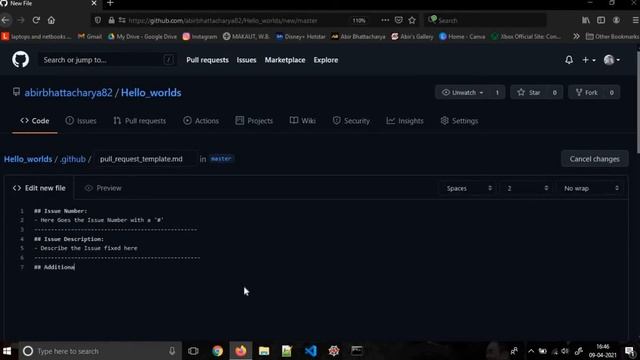Click the Firefox Search box
Screen dimensions: 640x360
click(485, 20)
